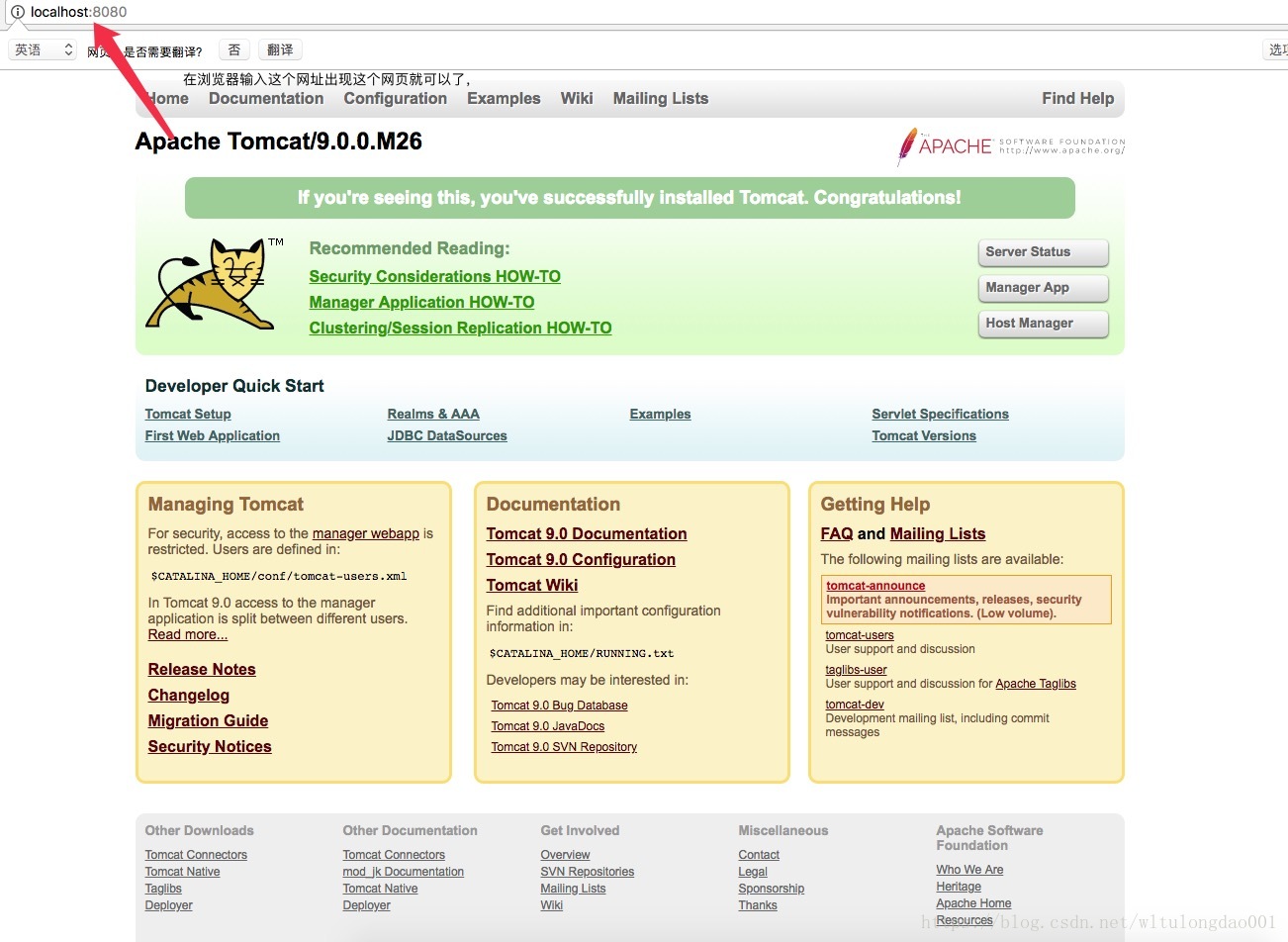Open the tomcat-announce mailing list link
This screenshot has width=1288, height=942.
click(x=875, y=586)
